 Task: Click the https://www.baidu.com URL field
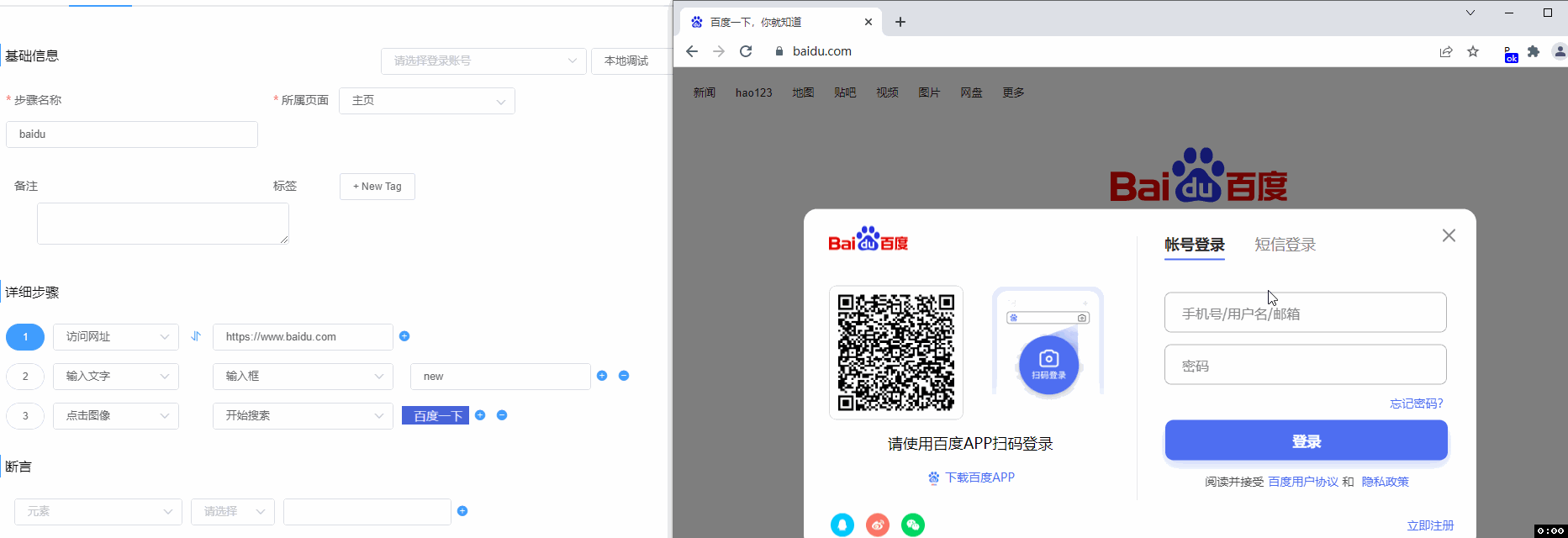303,337
